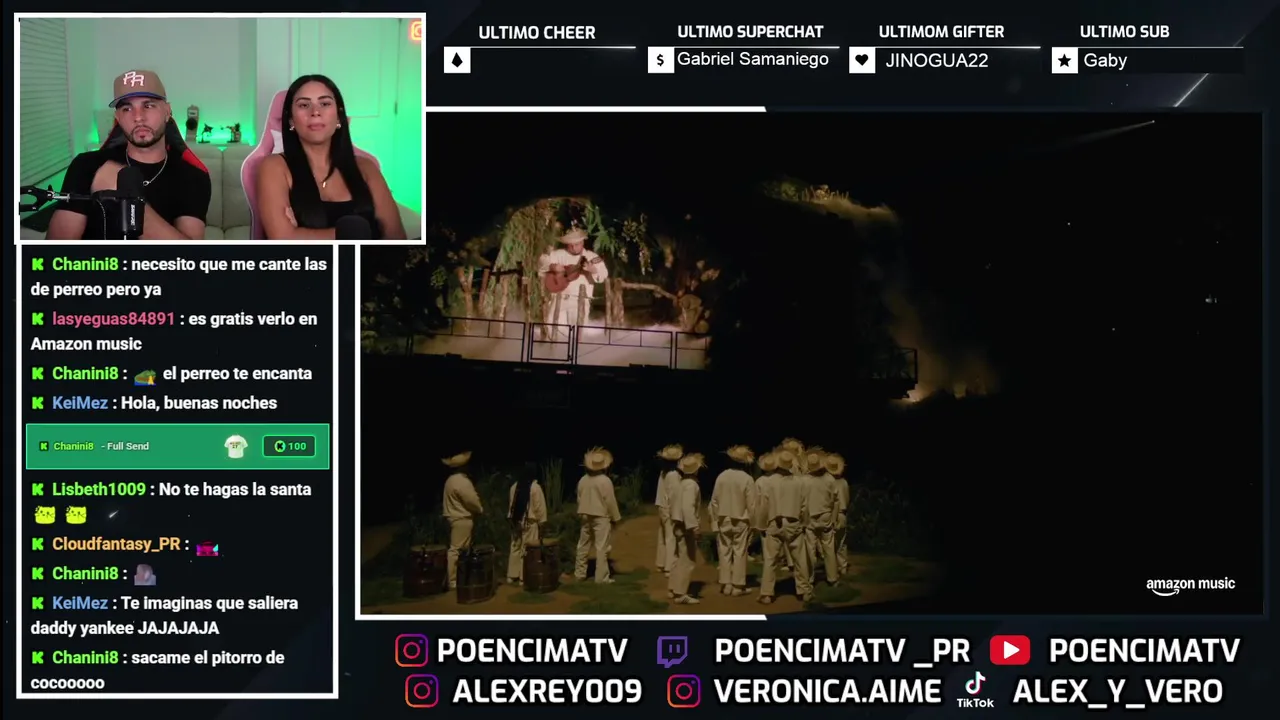Viewport: 1280px width, 720px height.
Task: Click the TikTok icon beside ALEX_Y_VERO
Action: (x=975, y=689)
